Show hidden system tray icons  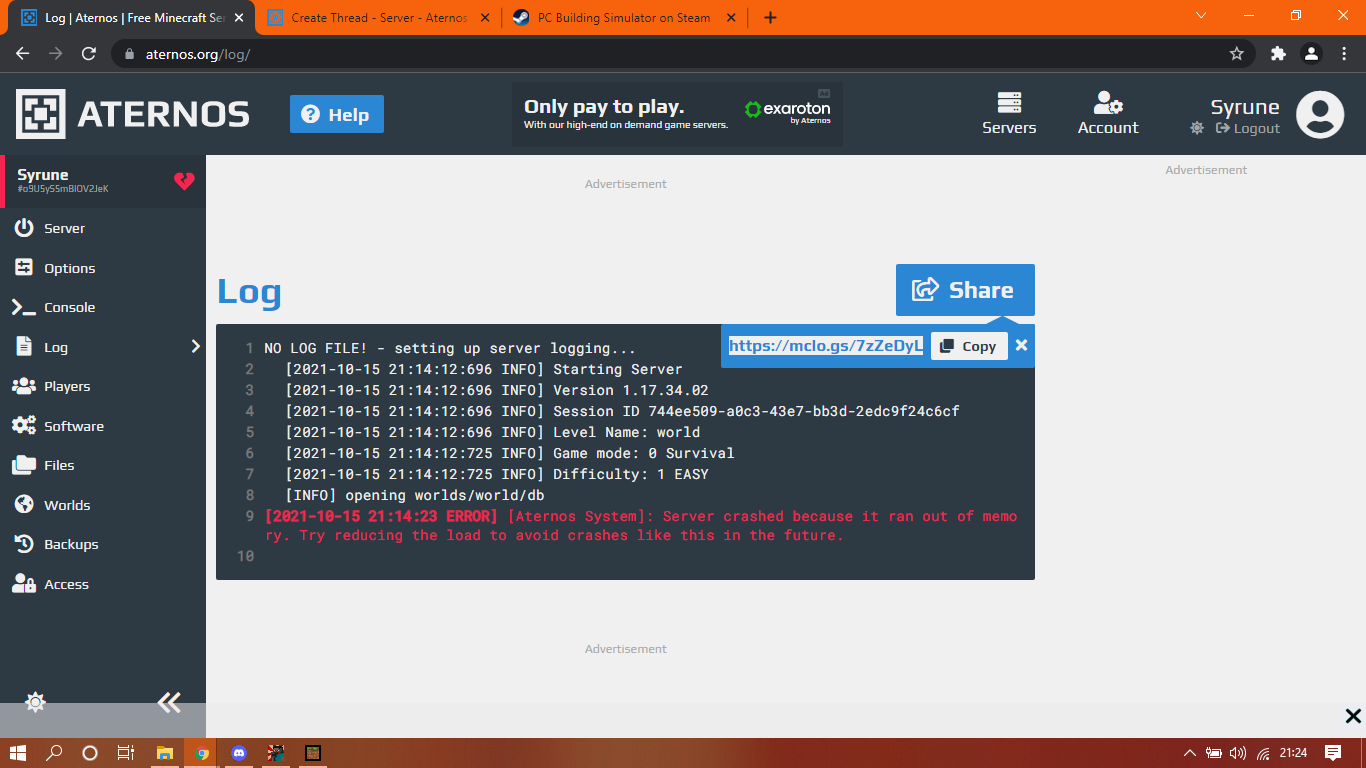click(x=1190, y=753)
